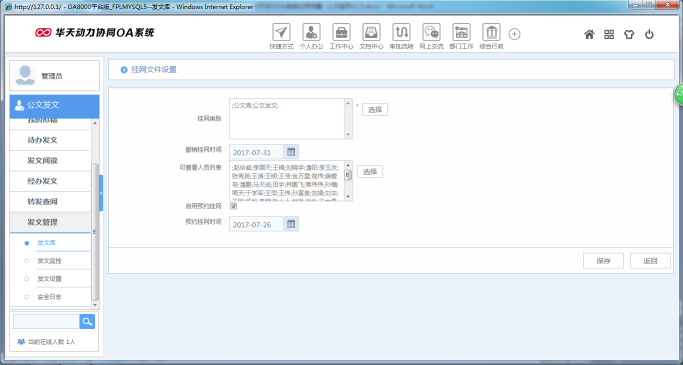Click the Internet Explorer icon in title bar

coord(8,7)
